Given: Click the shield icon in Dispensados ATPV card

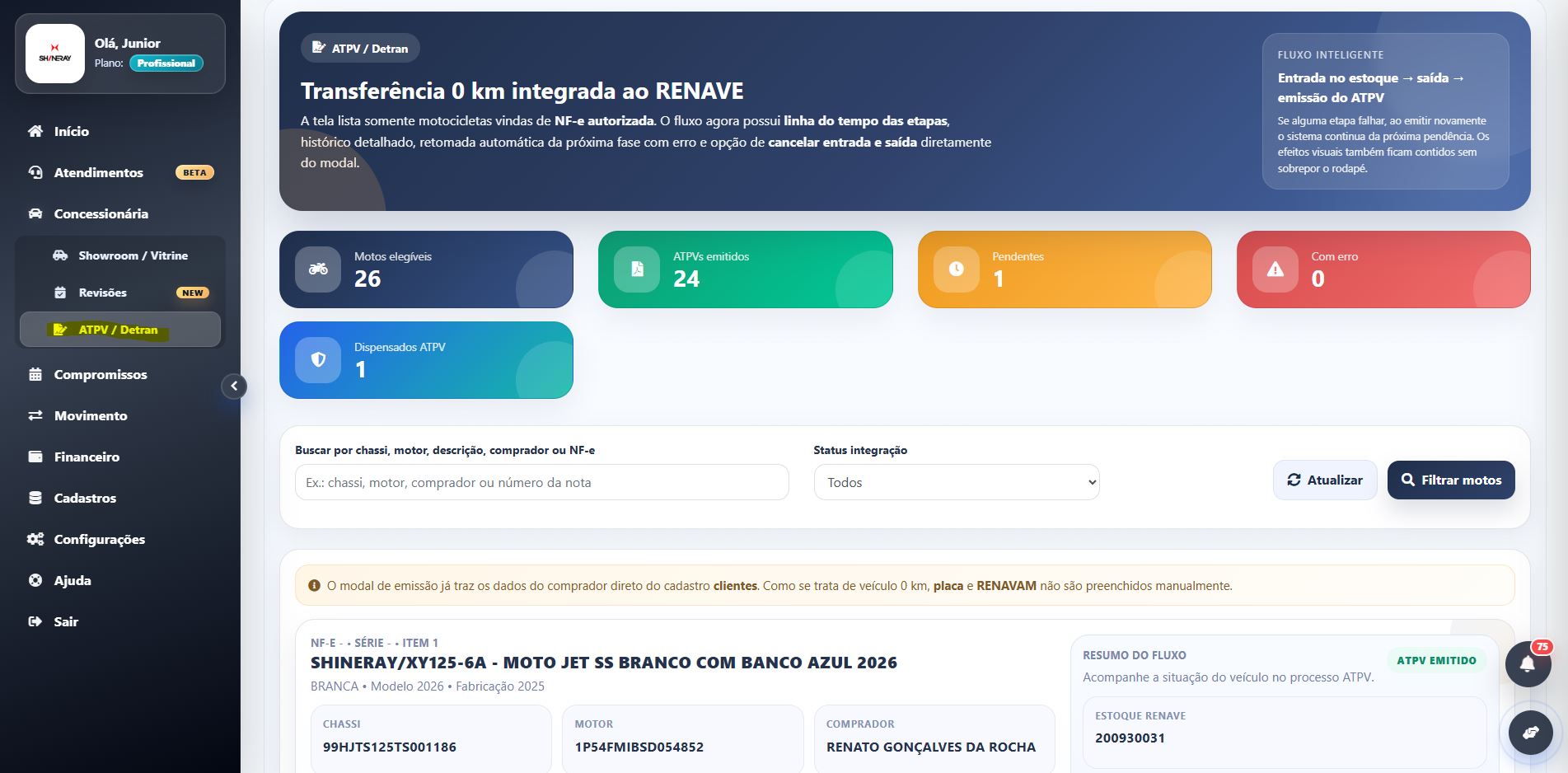Looking at the screenshot, I should pos(318,359).
